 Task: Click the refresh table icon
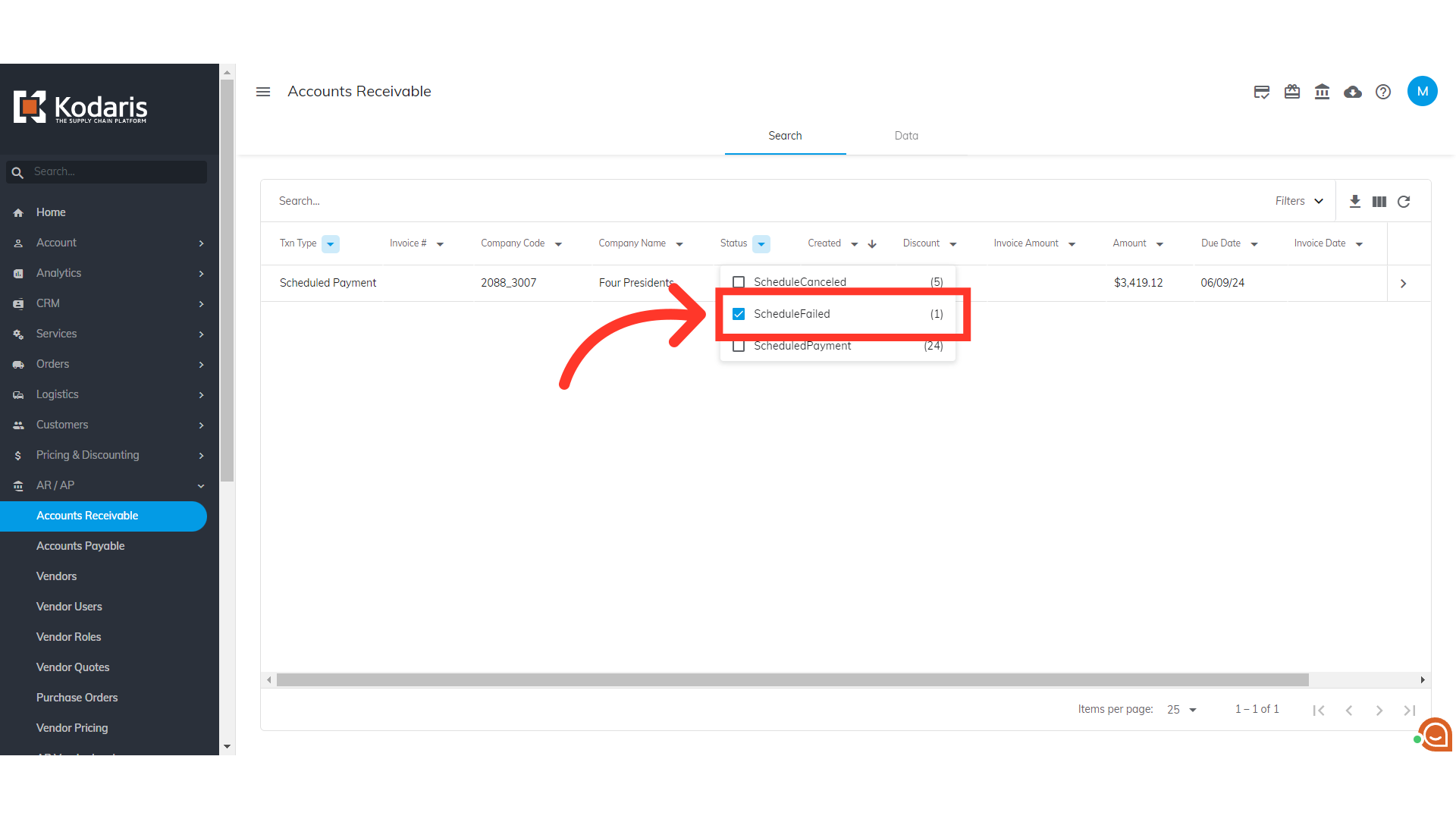coord(1404,201)
